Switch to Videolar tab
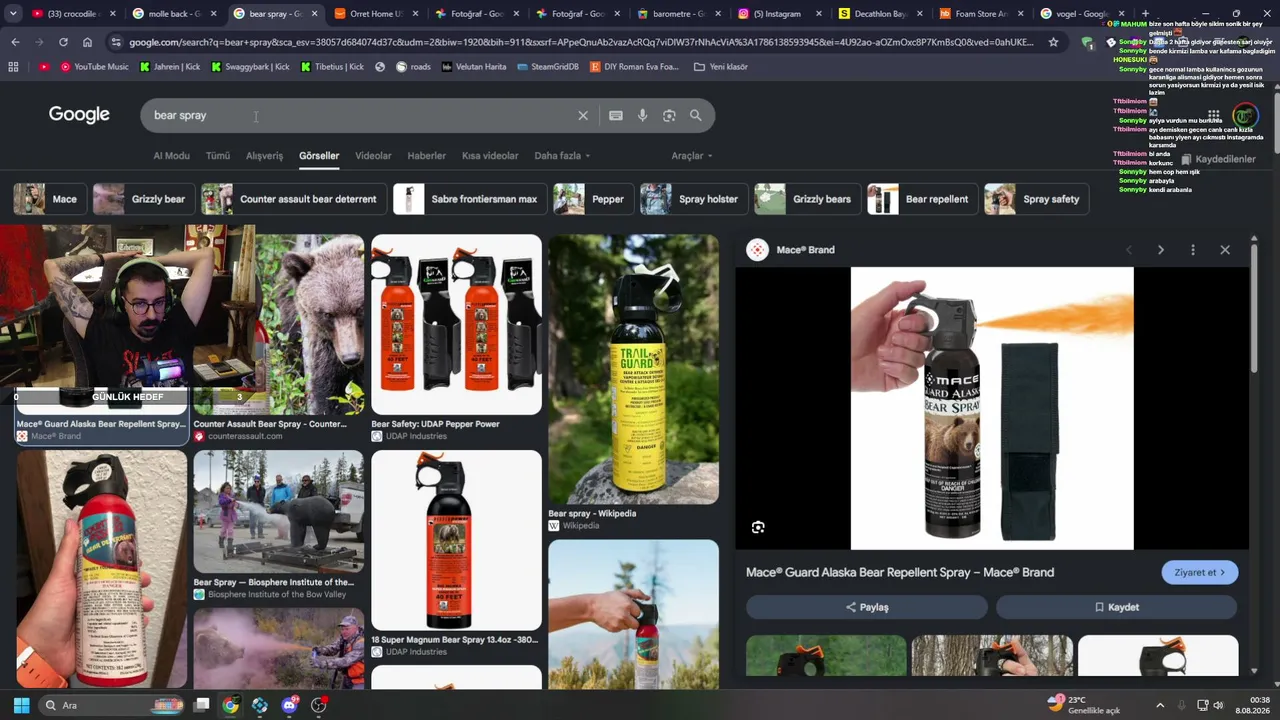This screenshot has width=1280, height=720. pyautogui.click(x=373, y=156)
